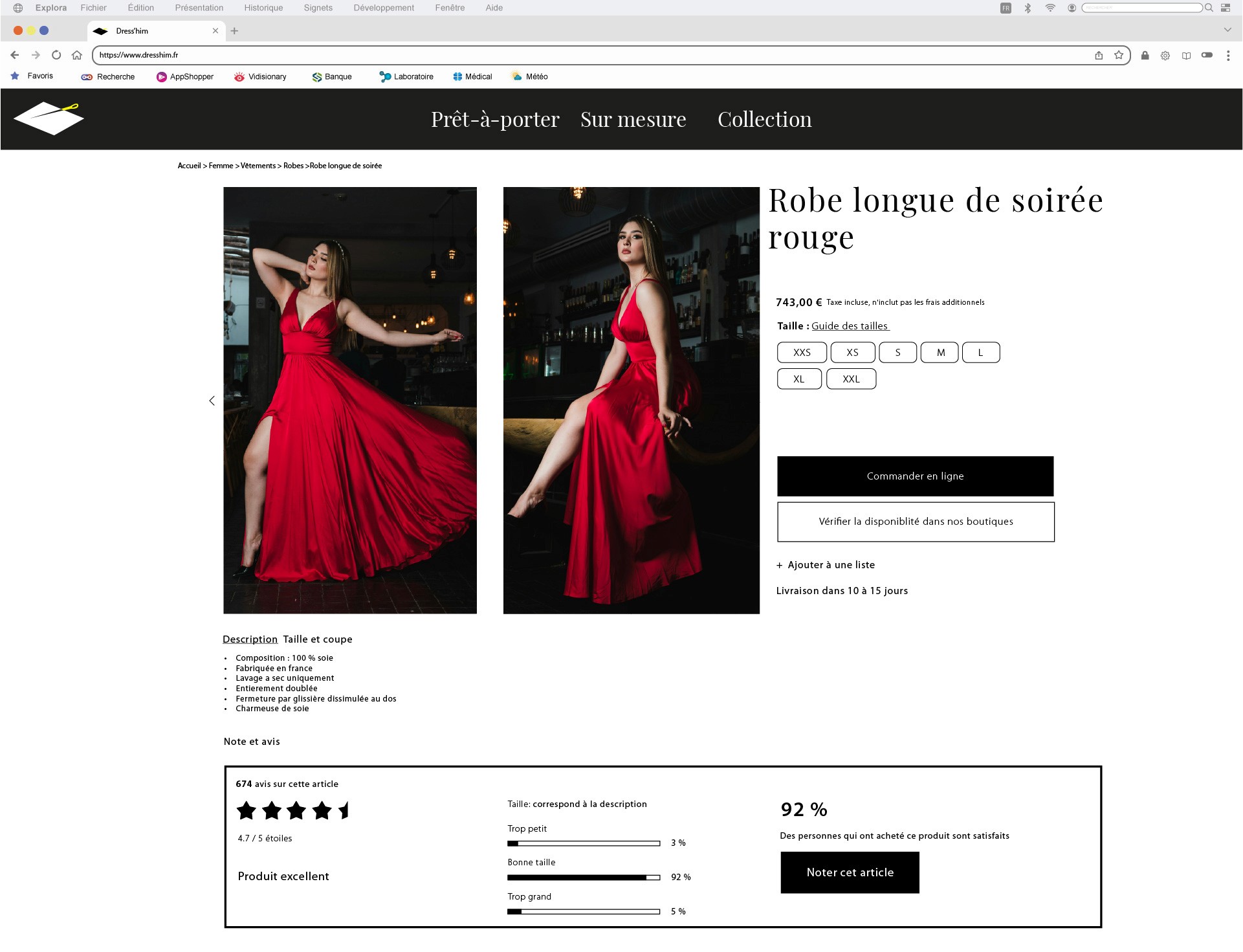Open browser settings with the gear icon

click(1165, 56)
